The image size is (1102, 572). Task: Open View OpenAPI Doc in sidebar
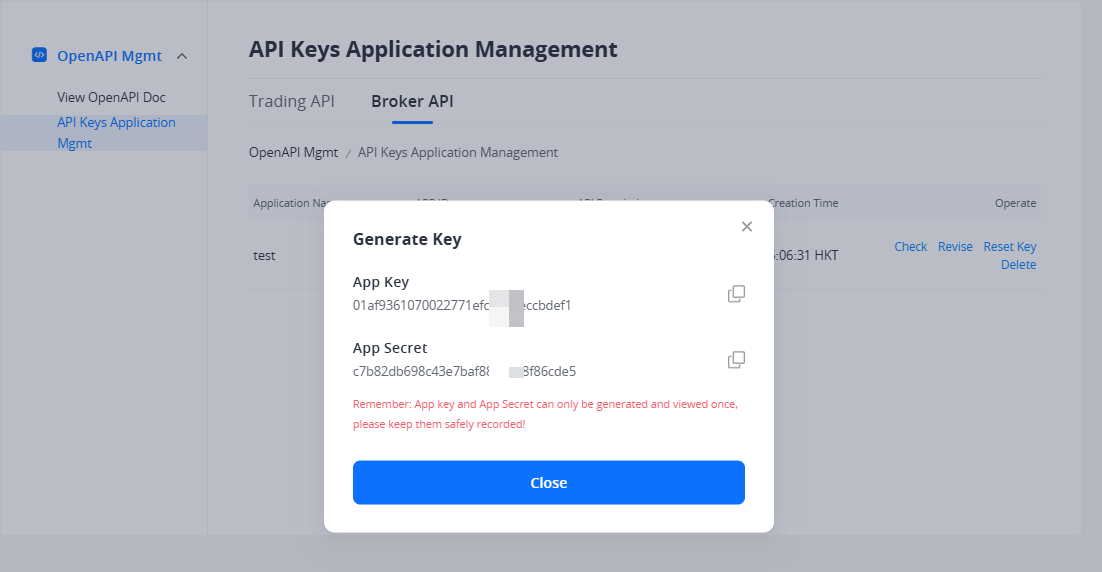coord(111,98)
